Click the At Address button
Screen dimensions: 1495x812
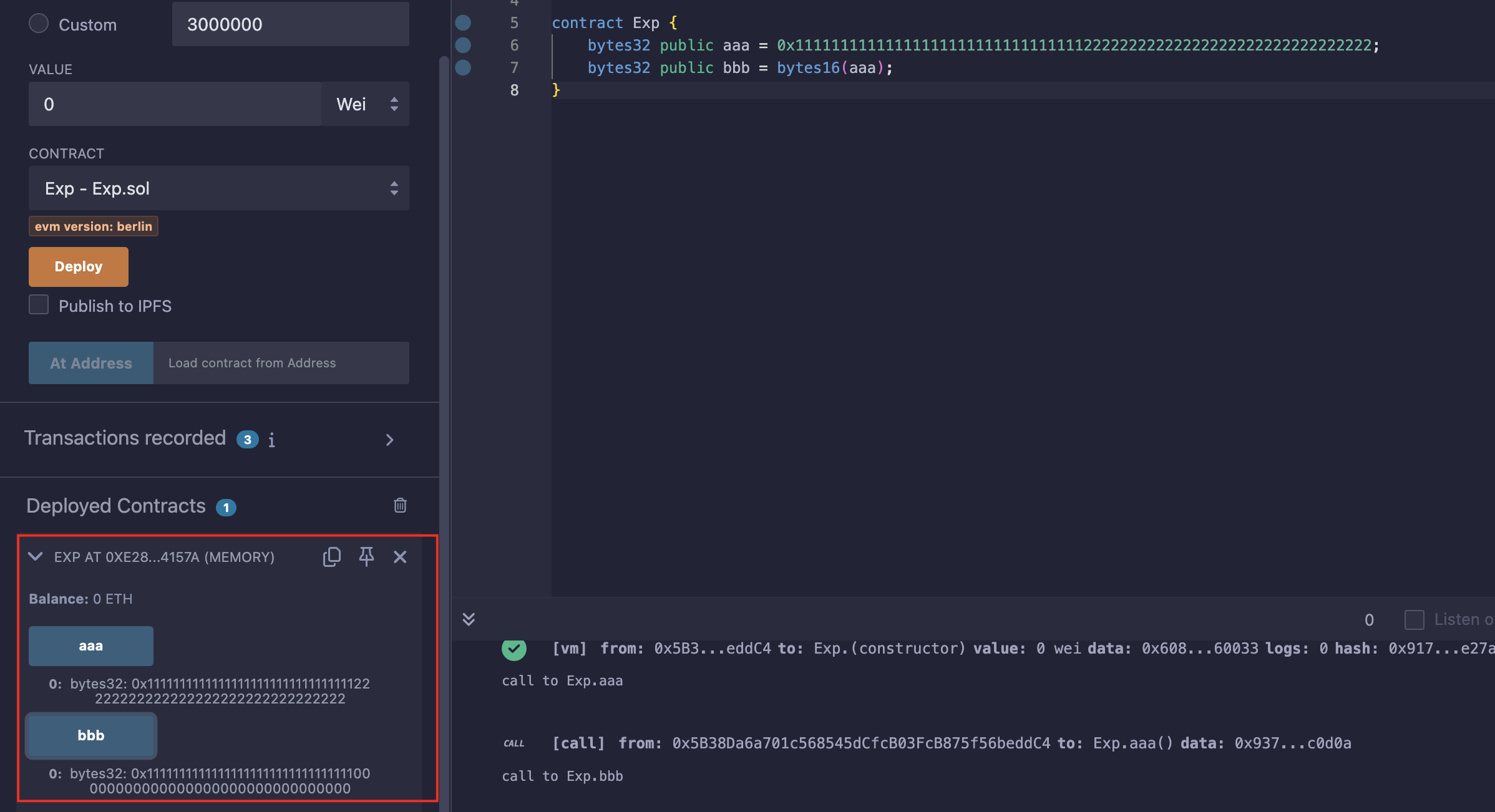click(x=91, y=363)
